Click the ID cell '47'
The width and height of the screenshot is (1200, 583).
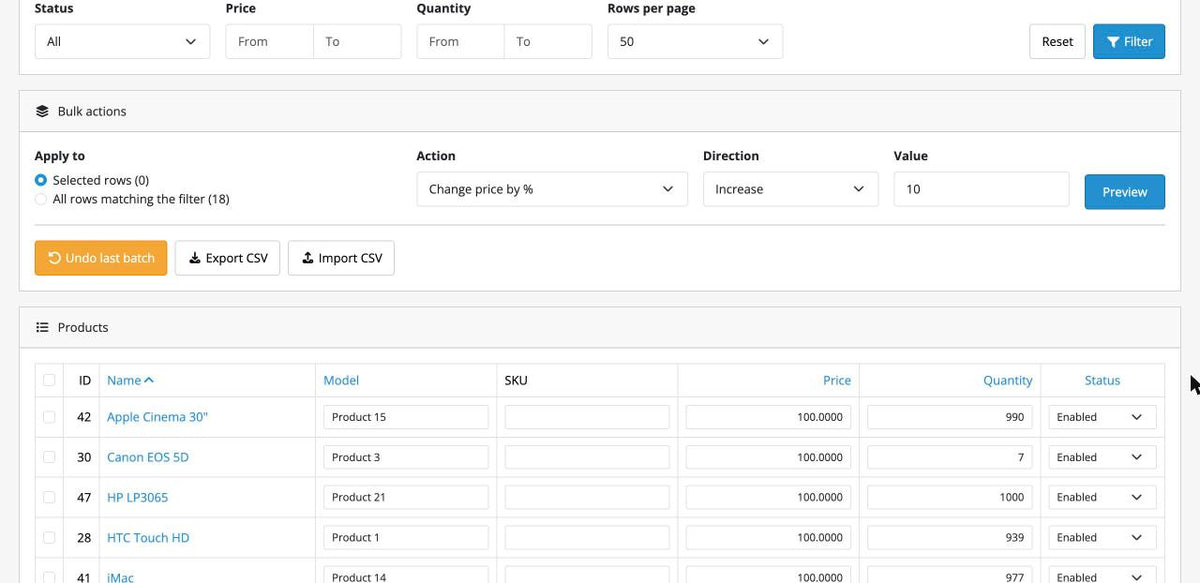pyautogui.click(x=84, y=497)
